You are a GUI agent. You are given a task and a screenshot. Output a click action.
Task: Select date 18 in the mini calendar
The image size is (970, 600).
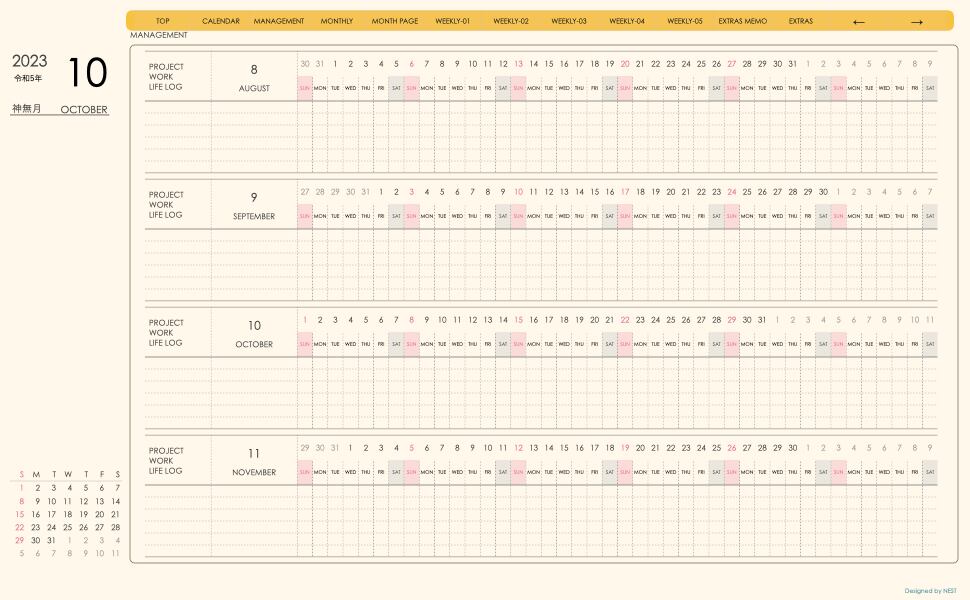click(67, 514)
